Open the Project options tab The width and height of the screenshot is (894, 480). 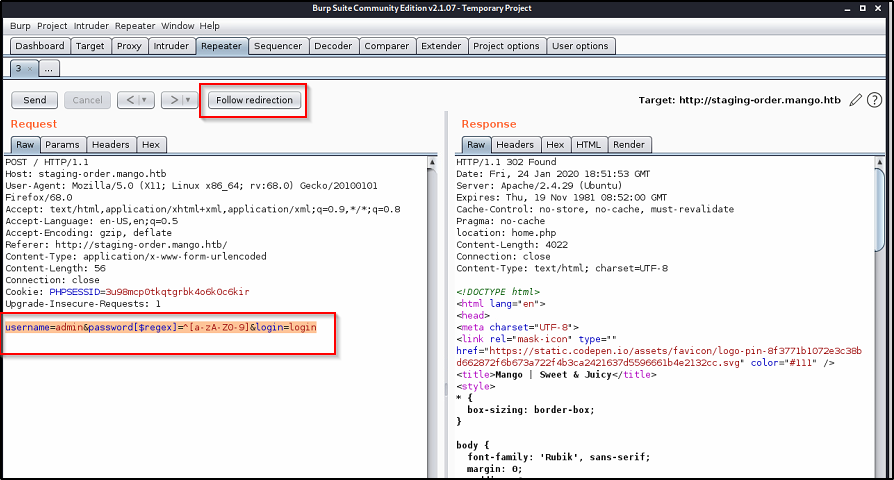point(506,46)
